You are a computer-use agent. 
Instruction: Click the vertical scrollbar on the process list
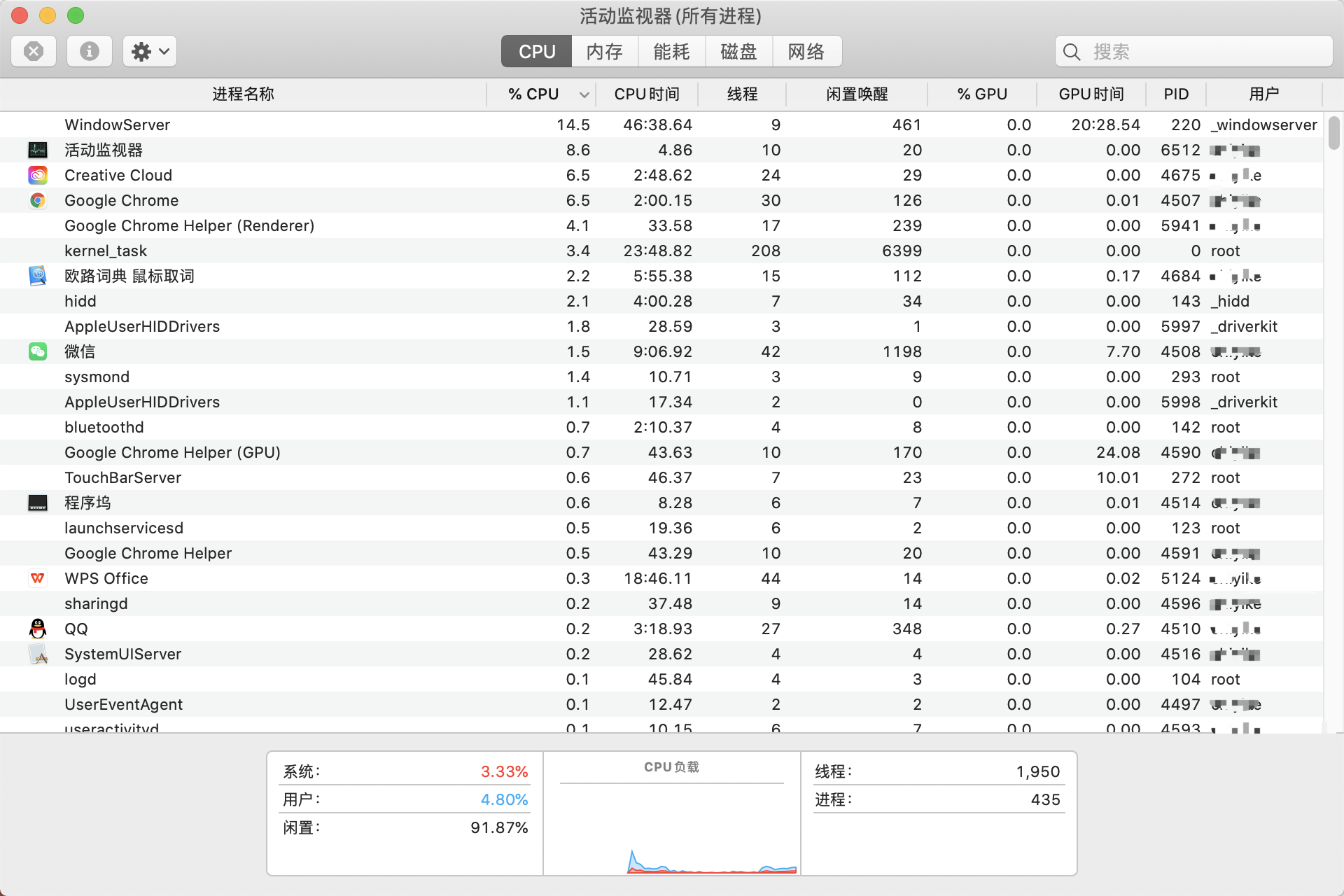pyautogui.click(x=1333, y=133)
